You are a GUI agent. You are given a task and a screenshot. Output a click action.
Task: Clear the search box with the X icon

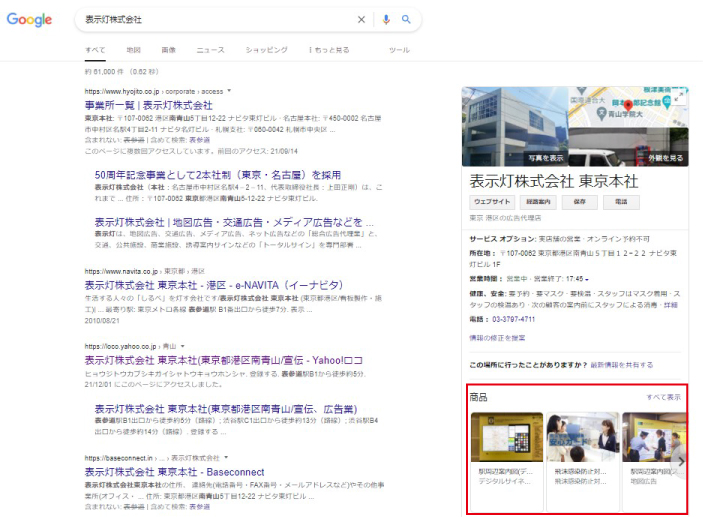click(361, 20)
